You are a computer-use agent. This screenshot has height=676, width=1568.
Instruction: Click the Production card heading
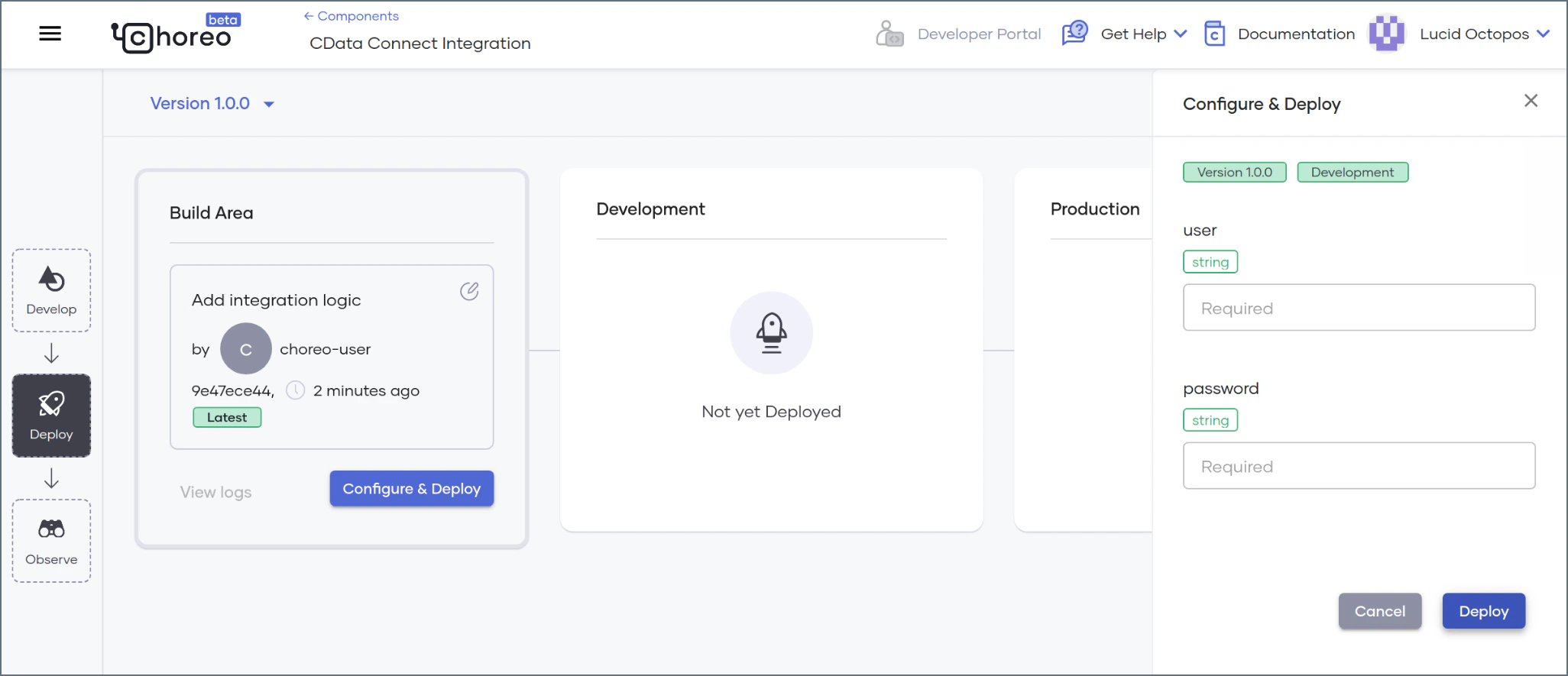(x=1094, y=209)
